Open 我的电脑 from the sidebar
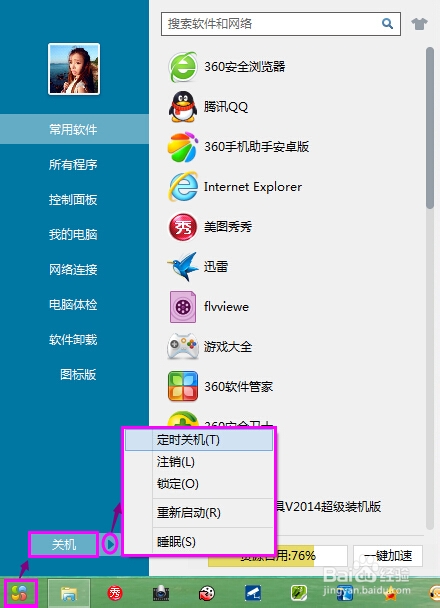The width and height of the screenshot is (440, 608). 73,234
